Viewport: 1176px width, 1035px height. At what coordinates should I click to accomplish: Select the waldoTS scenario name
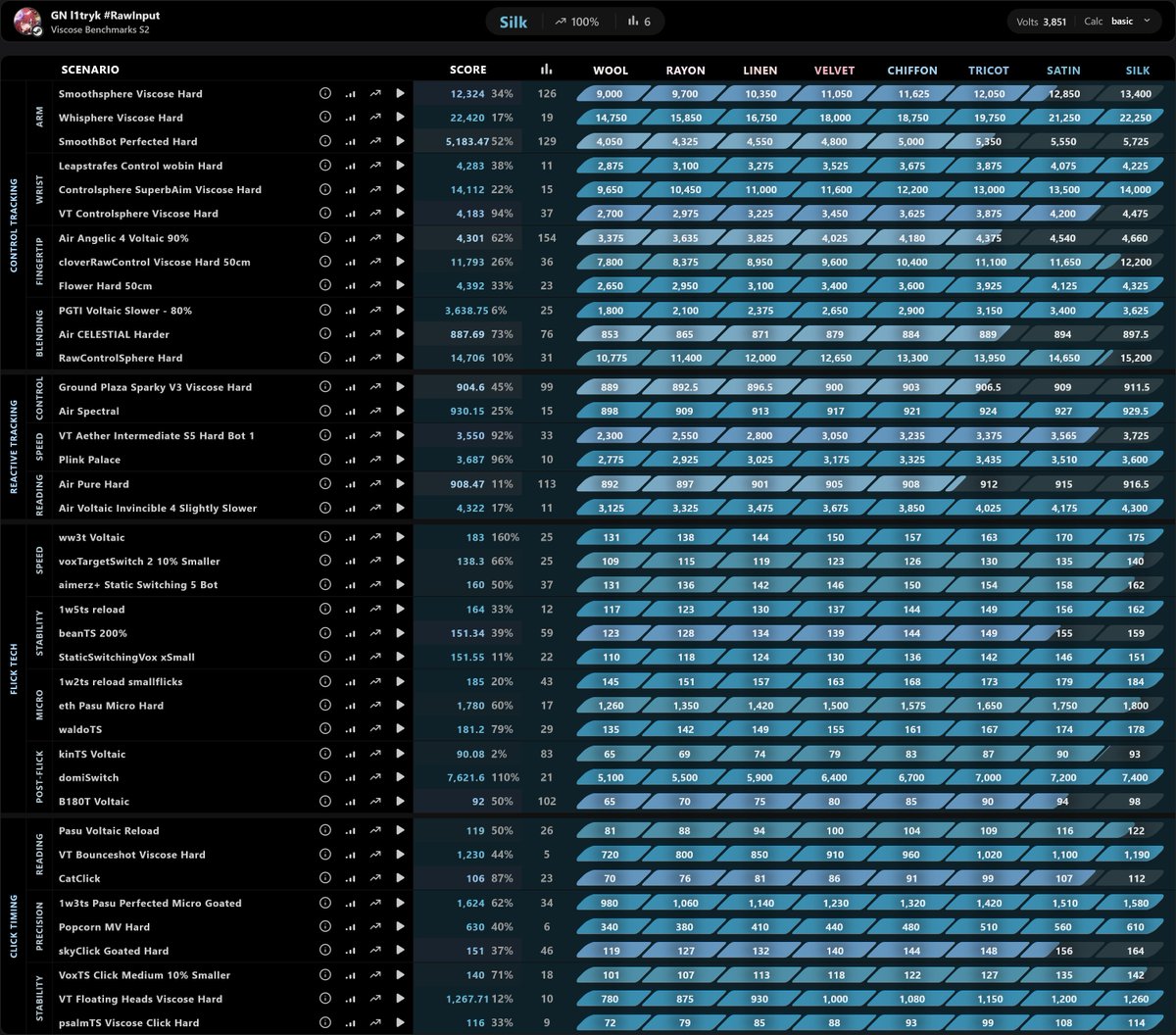point(80,729)
